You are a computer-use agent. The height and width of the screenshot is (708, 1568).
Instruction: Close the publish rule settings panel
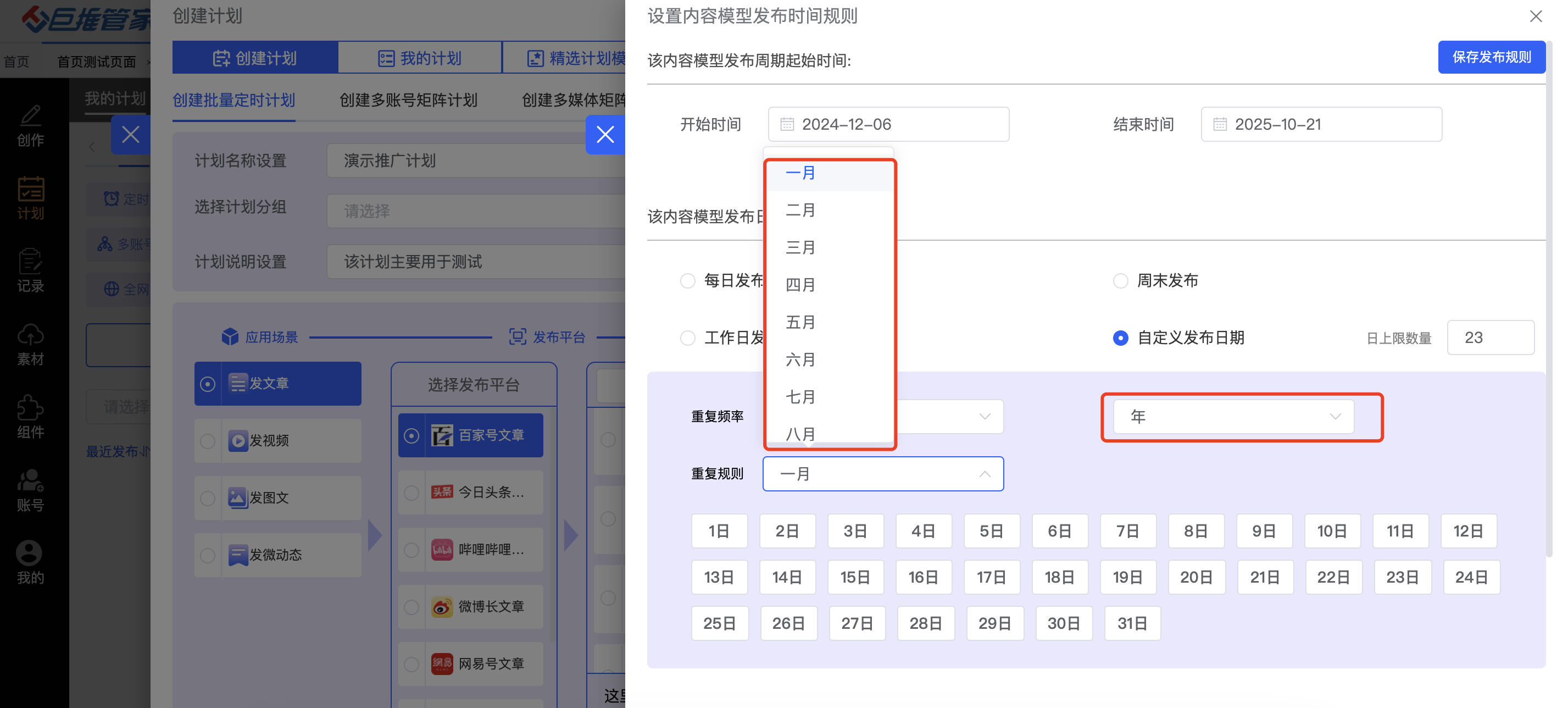coord(1535,16)
